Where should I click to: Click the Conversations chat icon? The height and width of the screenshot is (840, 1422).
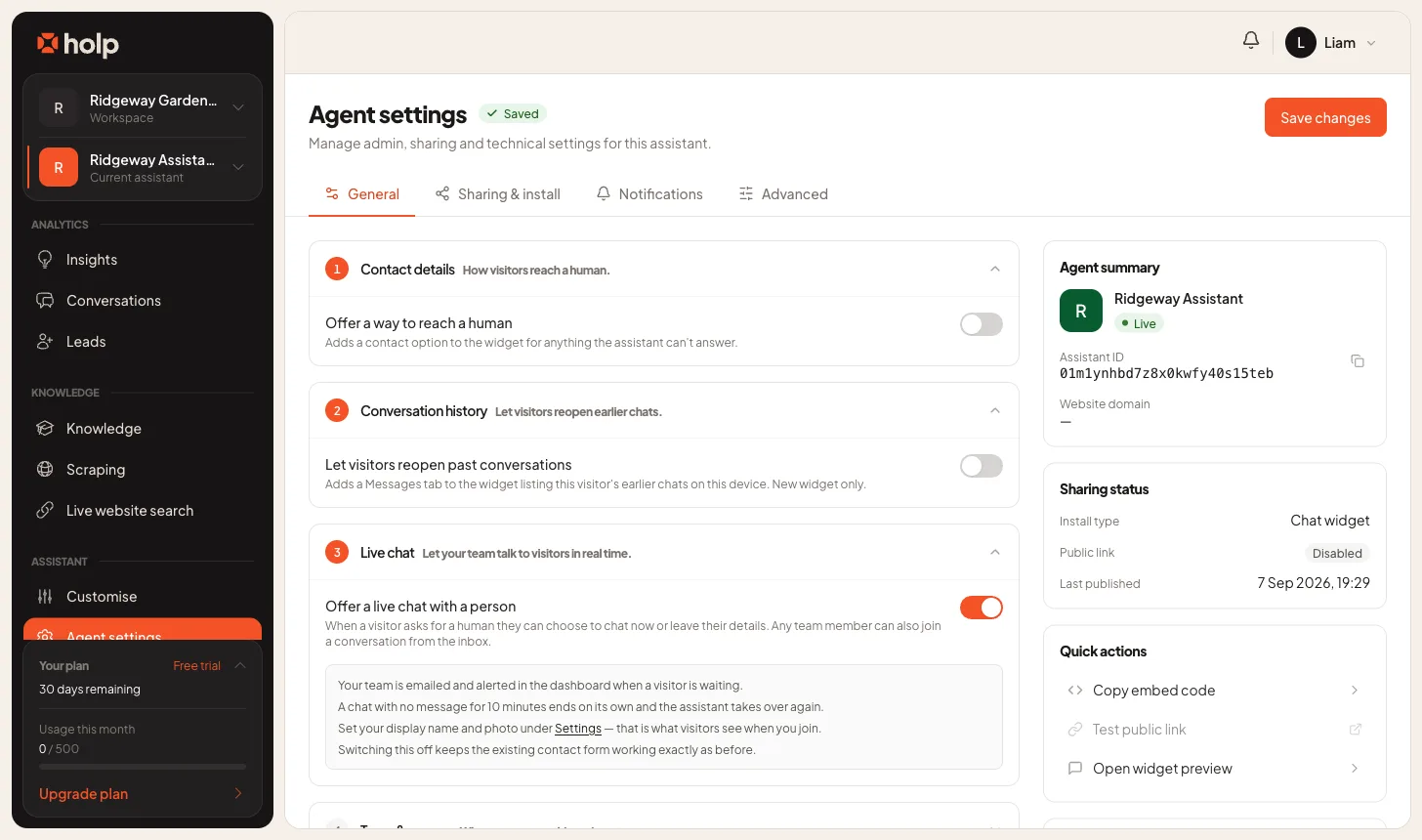[x=45, y=301]
